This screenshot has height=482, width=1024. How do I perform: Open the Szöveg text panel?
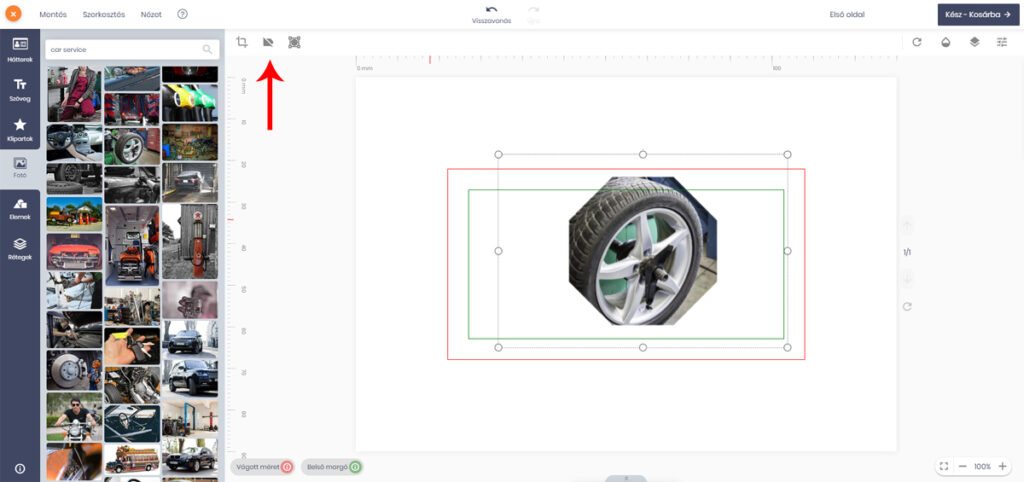pos(20,89)
